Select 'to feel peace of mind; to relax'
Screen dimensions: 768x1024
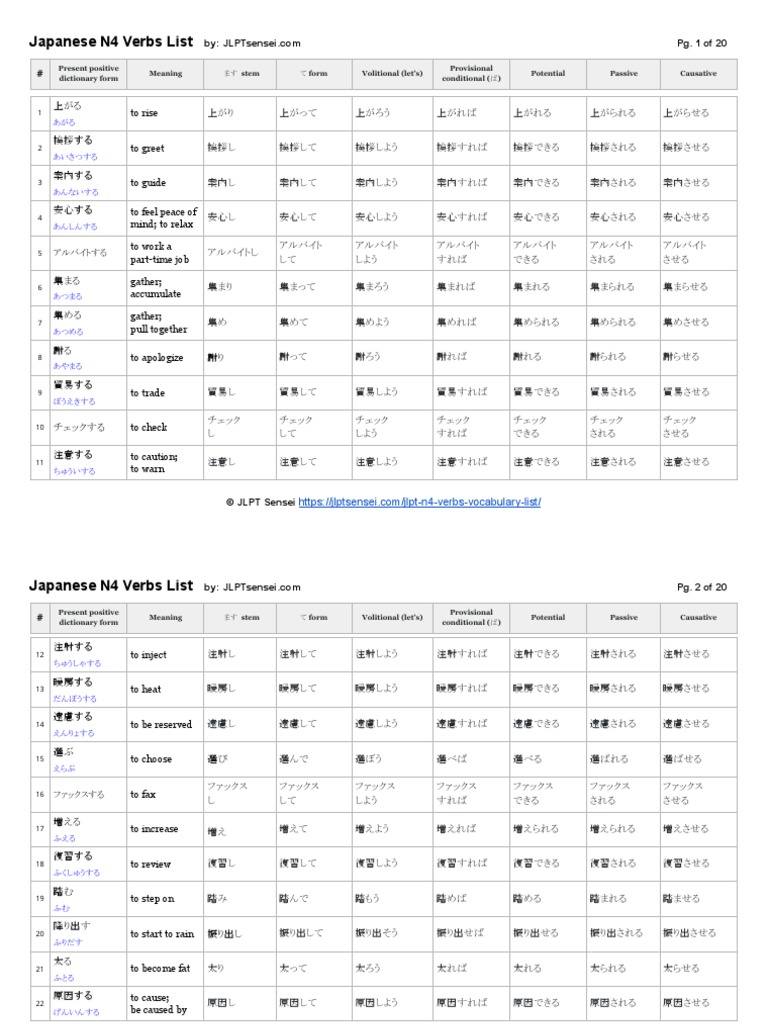165,218
